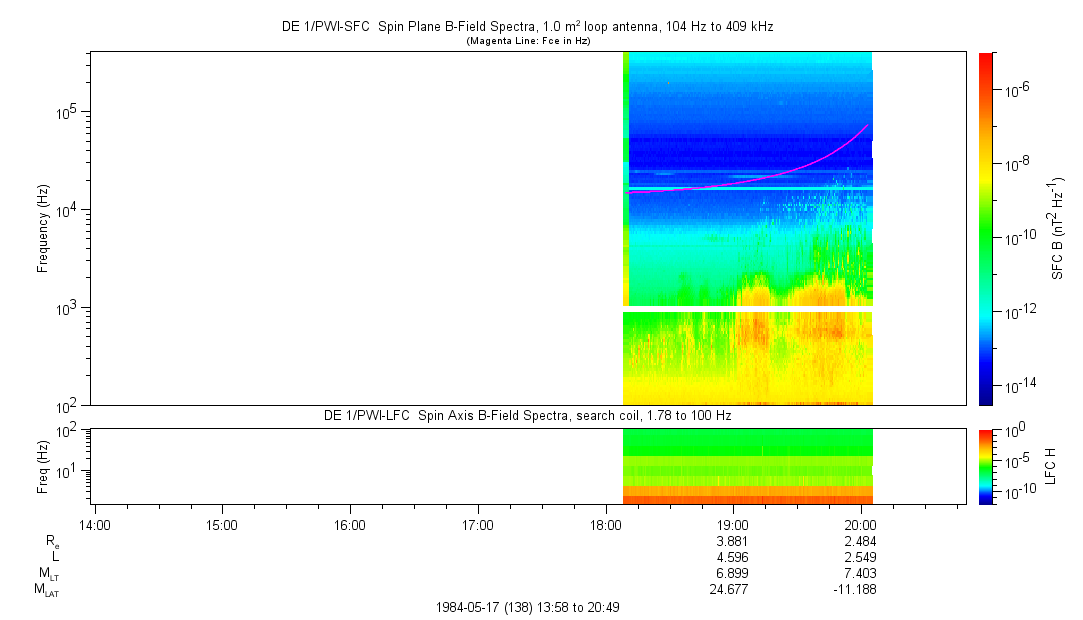Click the 14:00 time axis tick label
Screen dimensions: 1083x620
click(94, 524)
